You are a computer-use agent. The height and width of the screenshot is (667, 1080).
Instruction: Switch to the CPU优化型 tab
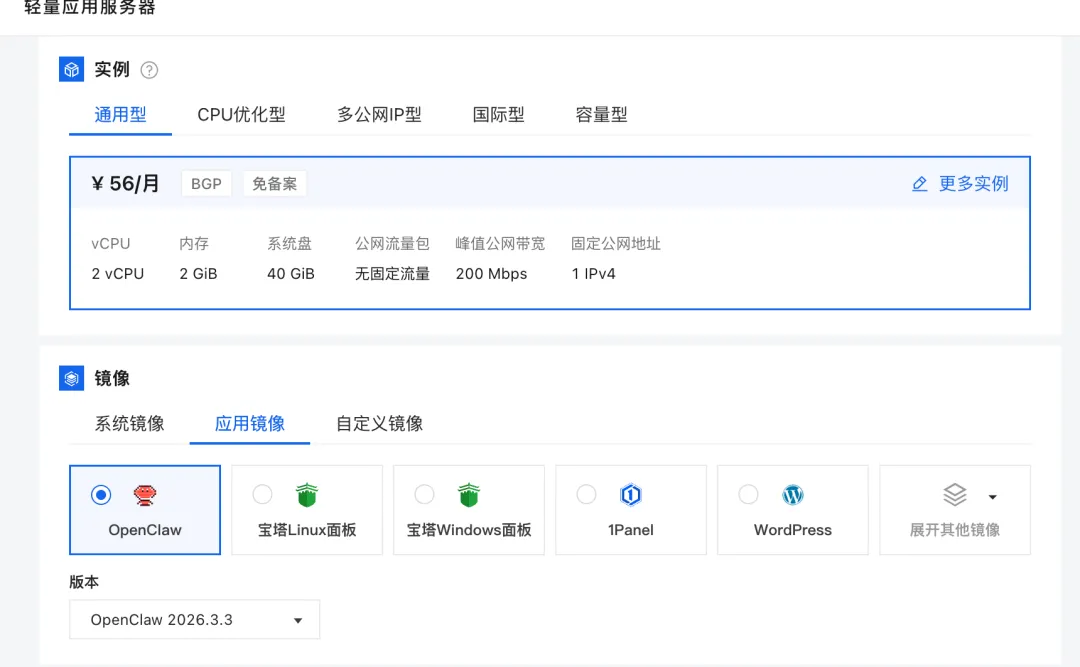tap(241, 114)
